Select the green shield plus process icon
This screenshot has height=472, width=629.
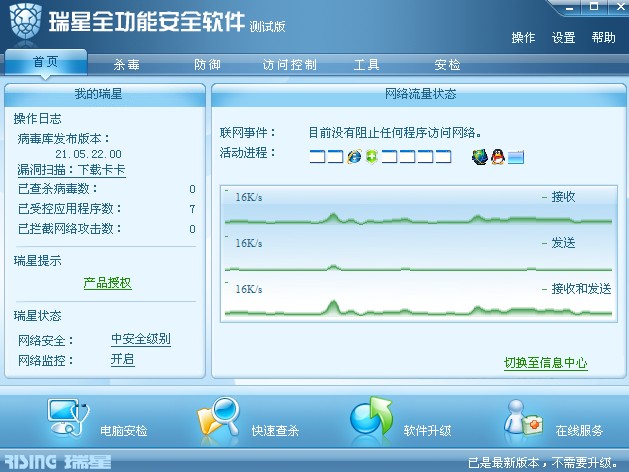pyautogui.click(x=372, y=156)
